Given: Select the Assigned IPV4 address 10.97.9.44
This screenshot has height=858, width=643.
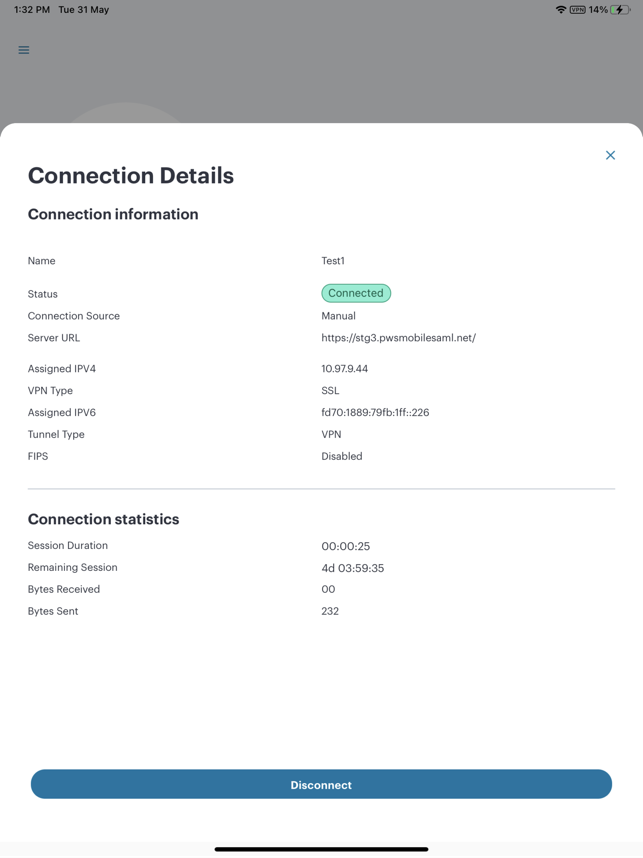Looking at the screenshot, I should point(344,369).
